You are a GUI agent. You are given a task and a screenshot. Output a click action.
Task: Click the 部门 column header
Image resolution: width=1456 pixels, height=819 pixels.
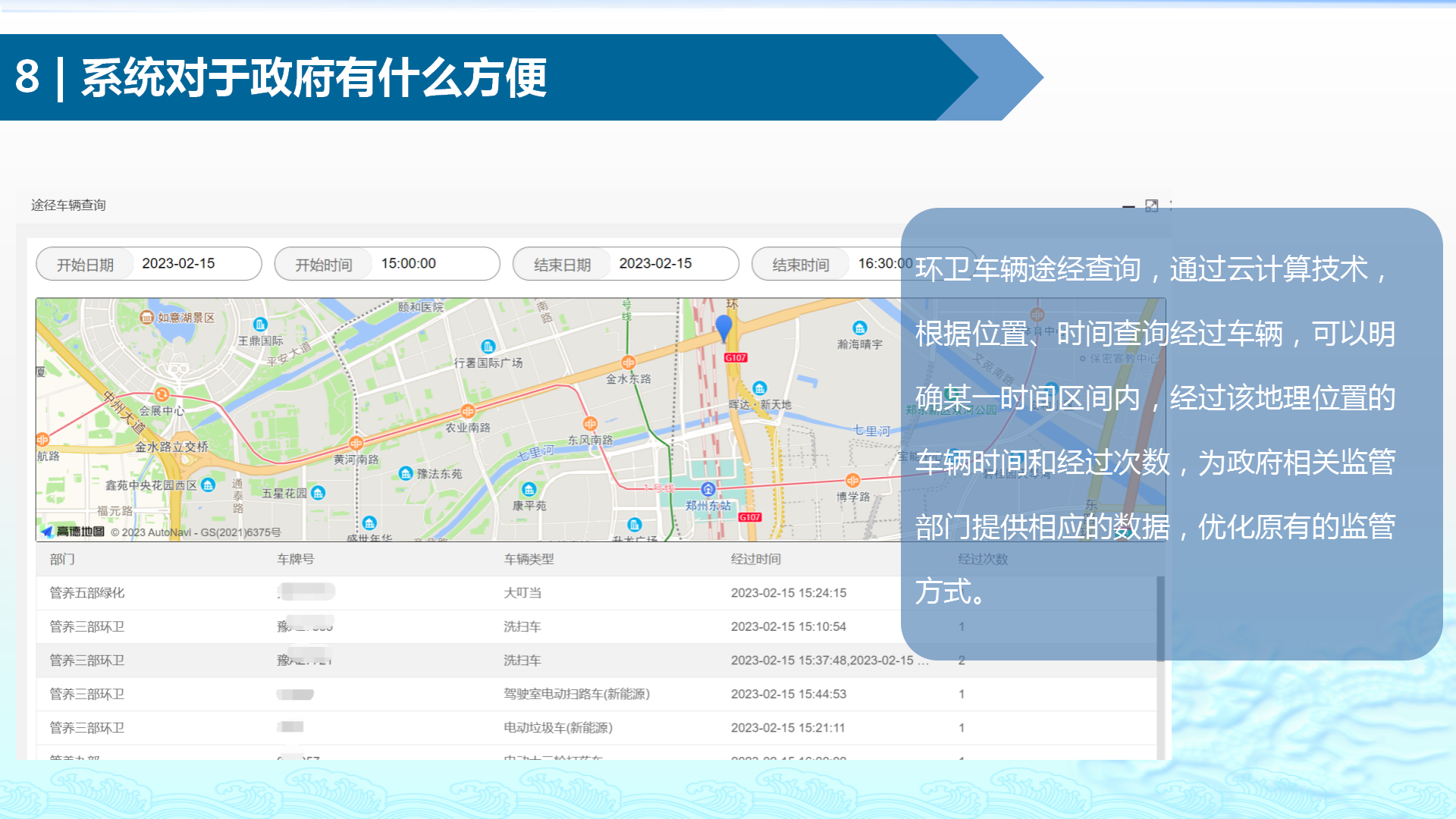62,559
